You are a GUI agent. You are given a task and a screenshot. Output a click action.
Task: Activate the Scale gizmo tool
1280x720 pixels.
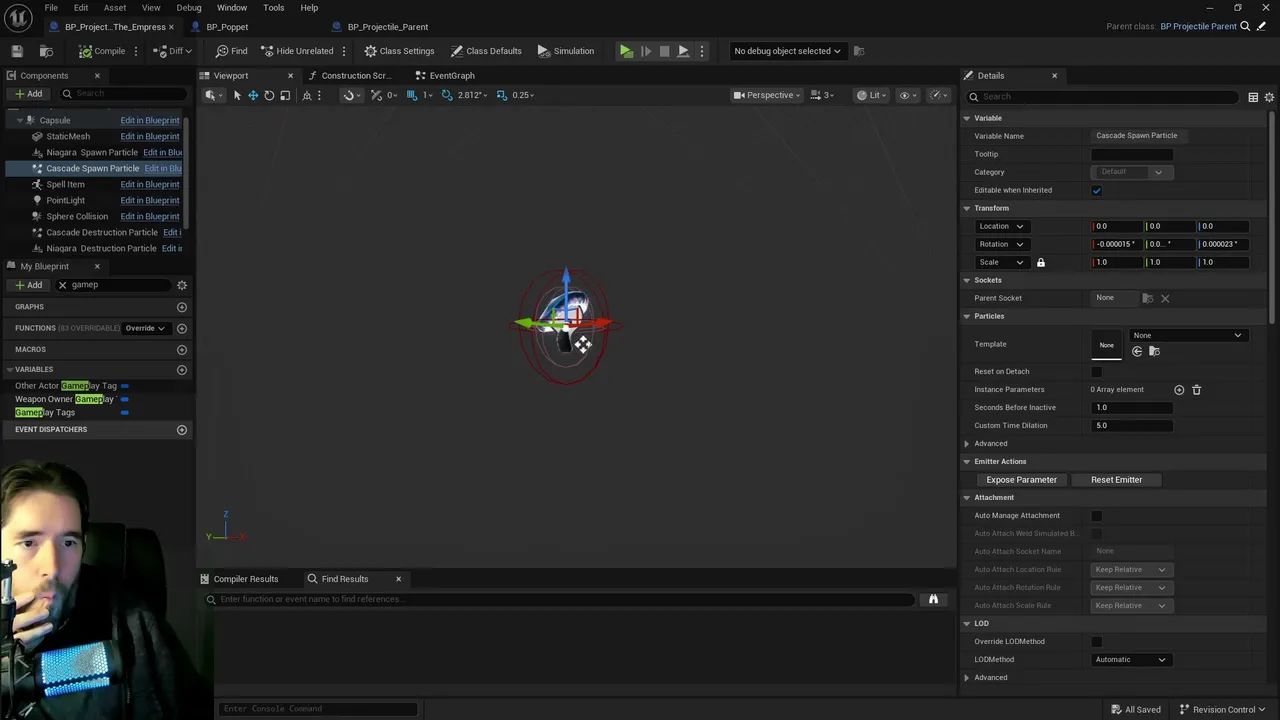285,95
